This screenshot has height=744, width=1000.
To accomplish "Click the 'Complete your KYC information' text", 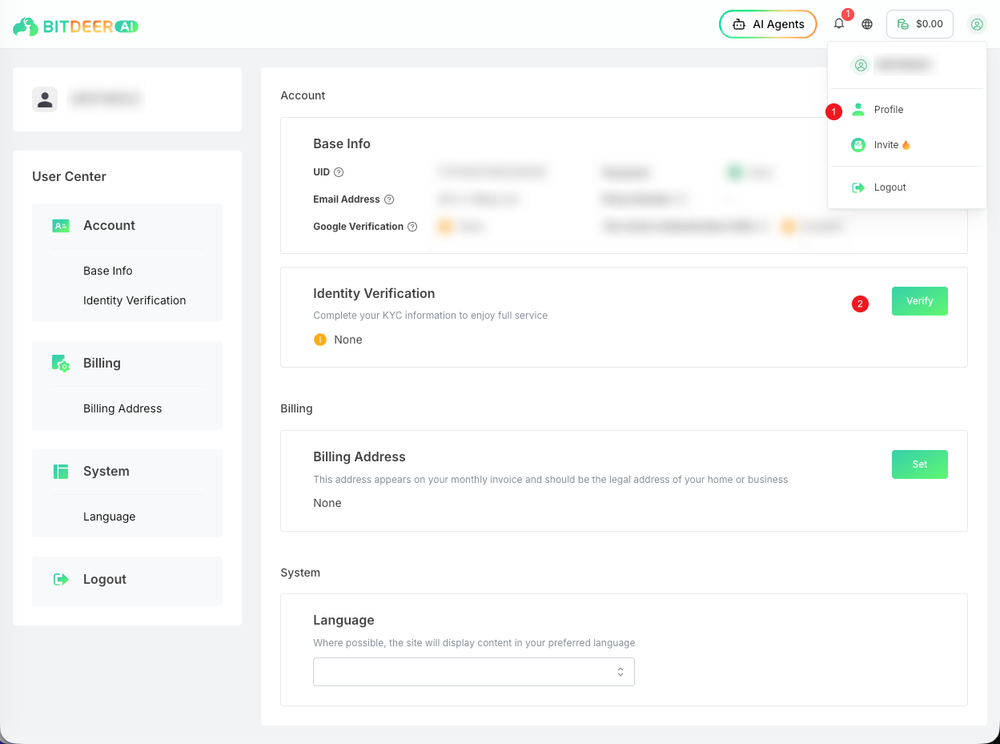I will 430,316.
